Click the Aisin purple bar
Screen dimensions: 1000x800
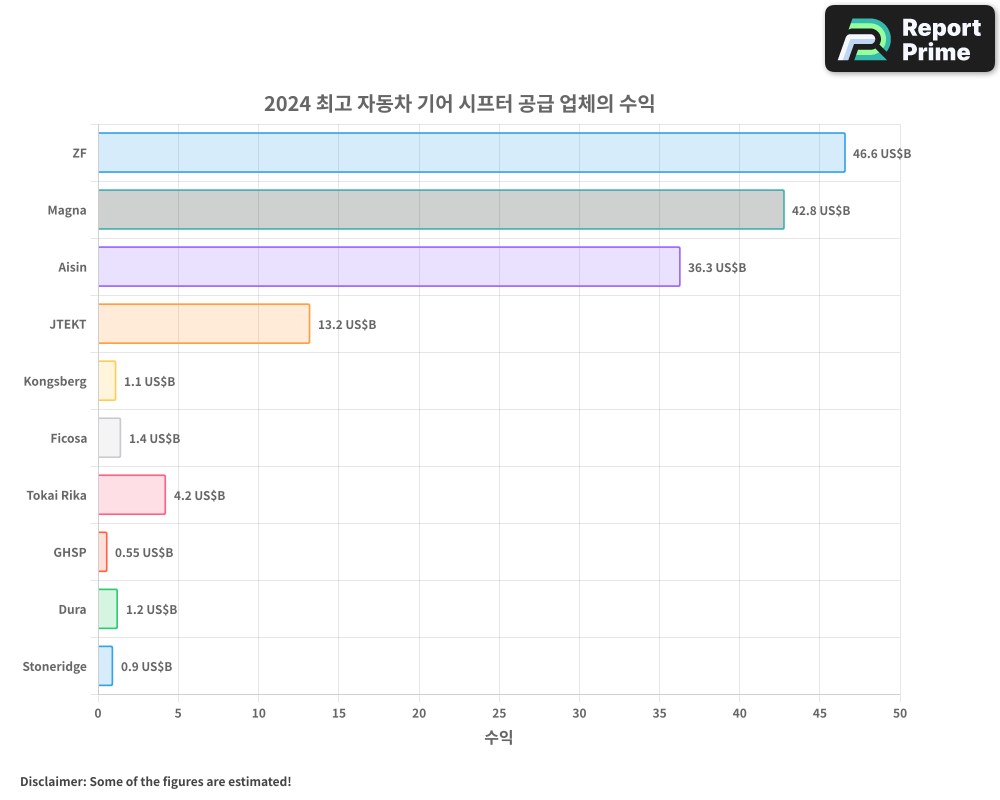[x=389, y=267]
